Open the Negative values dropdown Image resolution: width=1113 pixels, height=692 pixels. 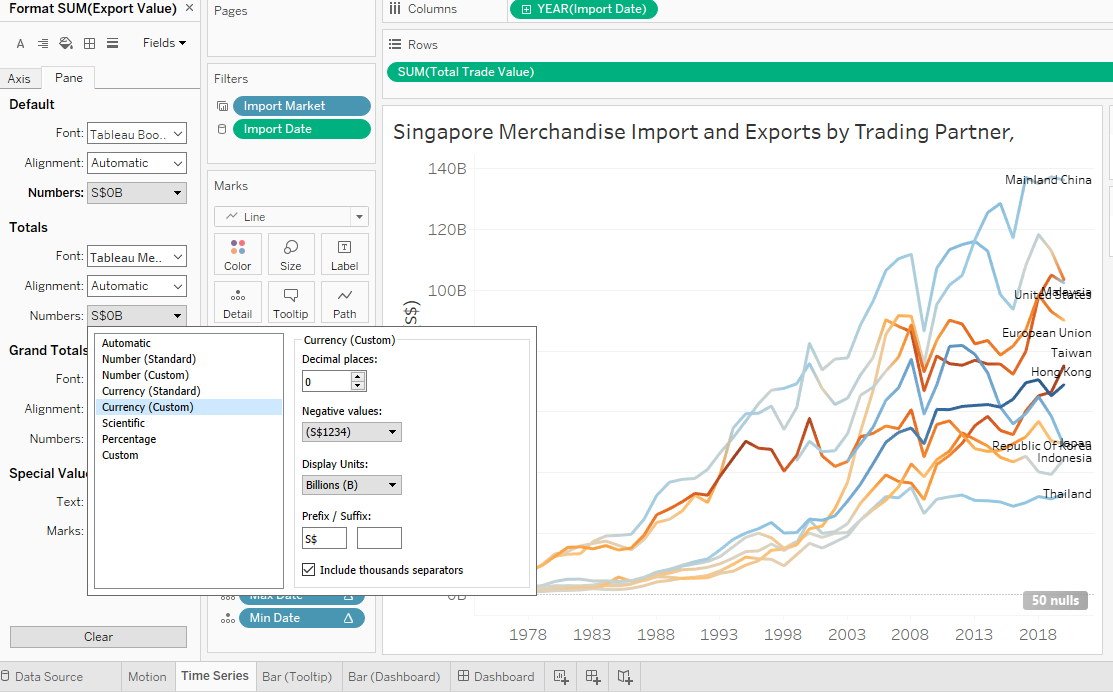[x=351, y=432]
